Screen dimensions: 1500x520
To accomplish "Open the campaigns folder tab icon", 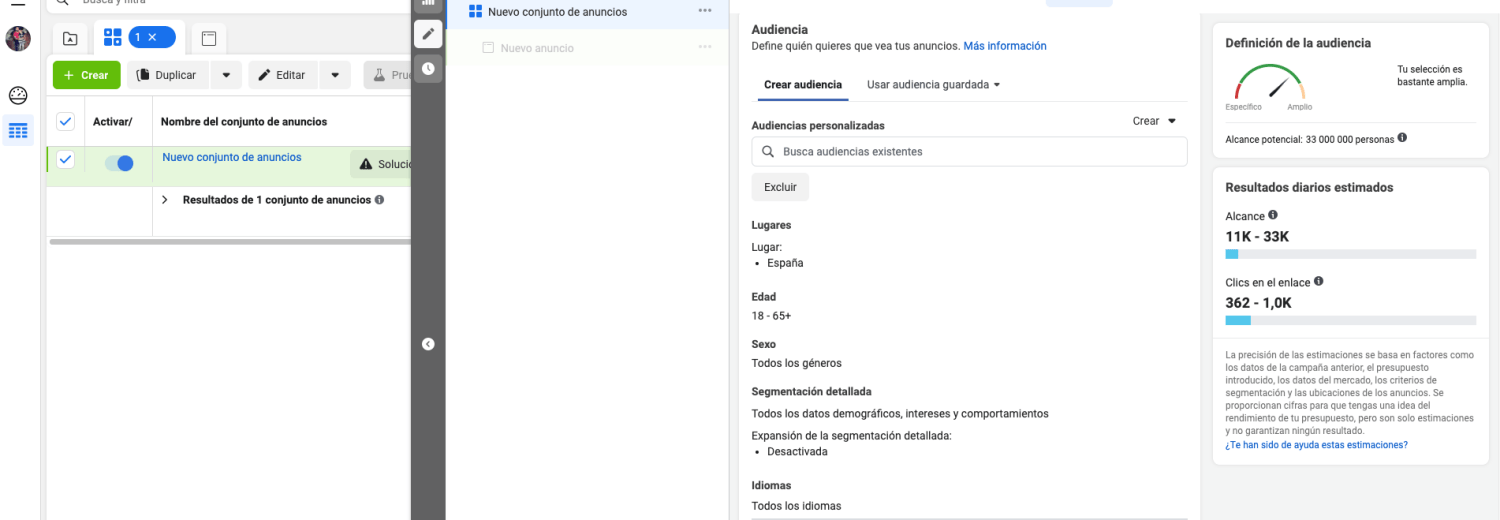I will [70, 38].
